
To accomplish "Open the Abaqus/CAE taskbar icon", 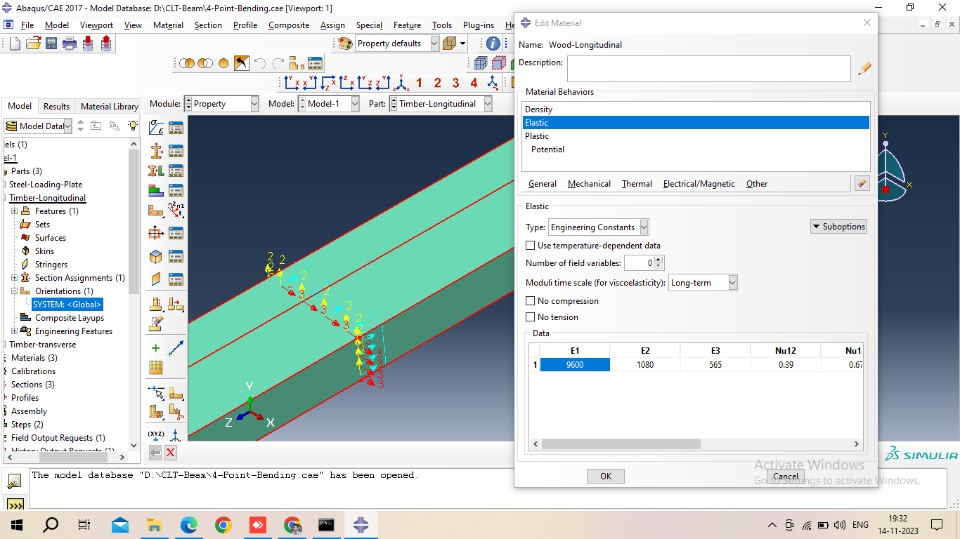I will pos(361,525).
